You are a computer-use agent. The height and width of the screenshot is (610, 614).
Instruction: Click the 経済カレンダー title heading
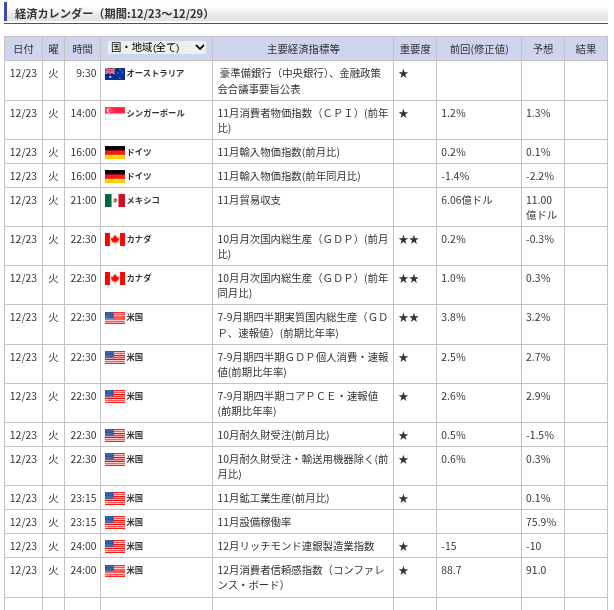pos(111,13)
